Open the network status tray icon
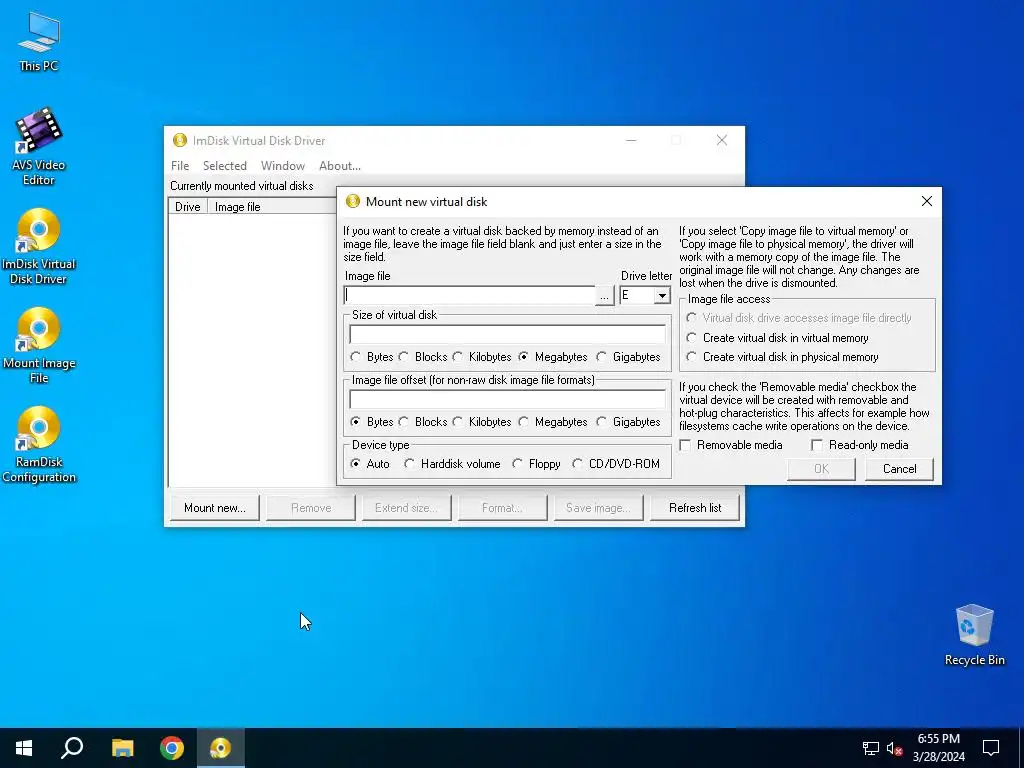The width and height of the screenshot is (1024, 768). point(871,748)
